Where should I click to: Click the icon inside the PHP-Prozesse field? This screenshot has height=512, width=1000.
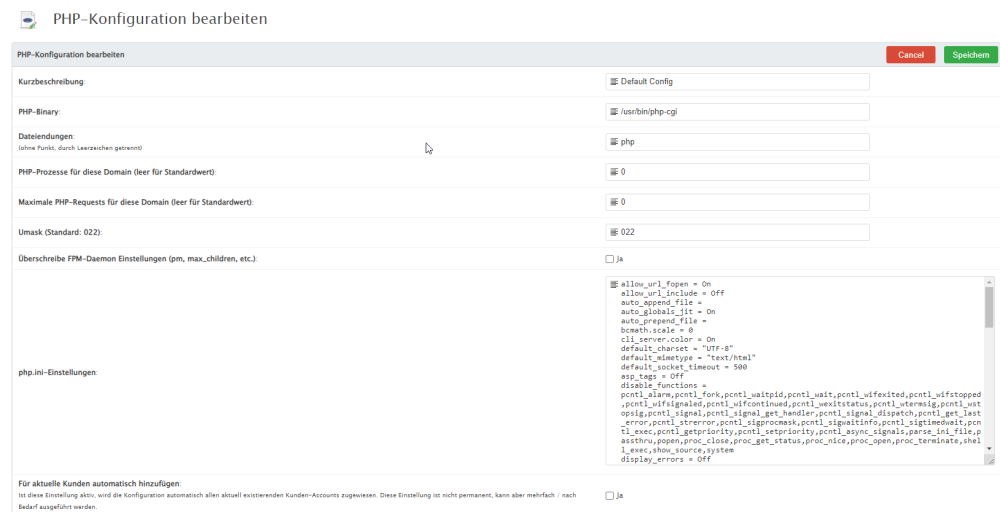[614, 172]
